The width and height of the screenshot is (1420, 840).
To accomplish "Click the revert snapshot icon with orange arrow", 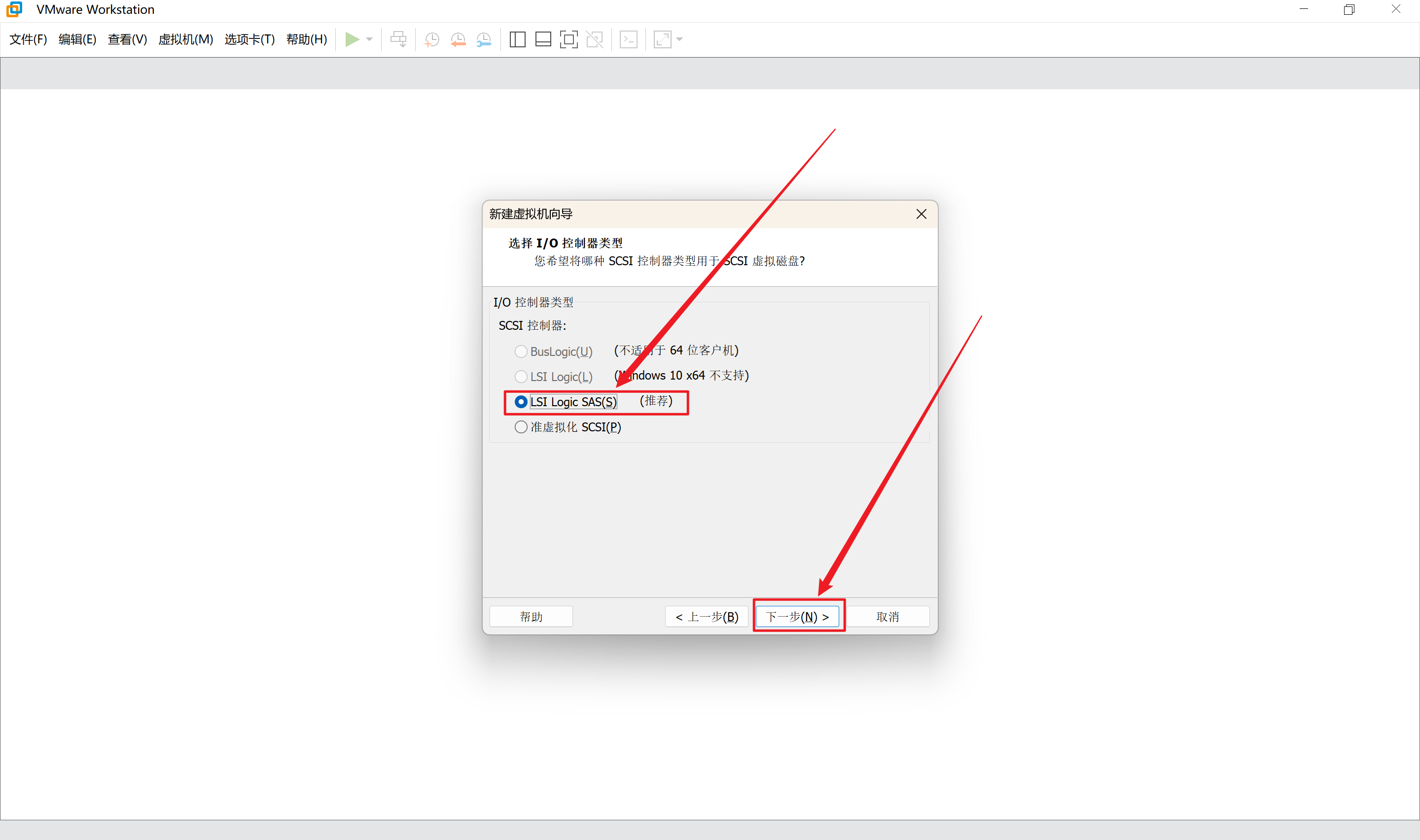I will tap(458, 39).
